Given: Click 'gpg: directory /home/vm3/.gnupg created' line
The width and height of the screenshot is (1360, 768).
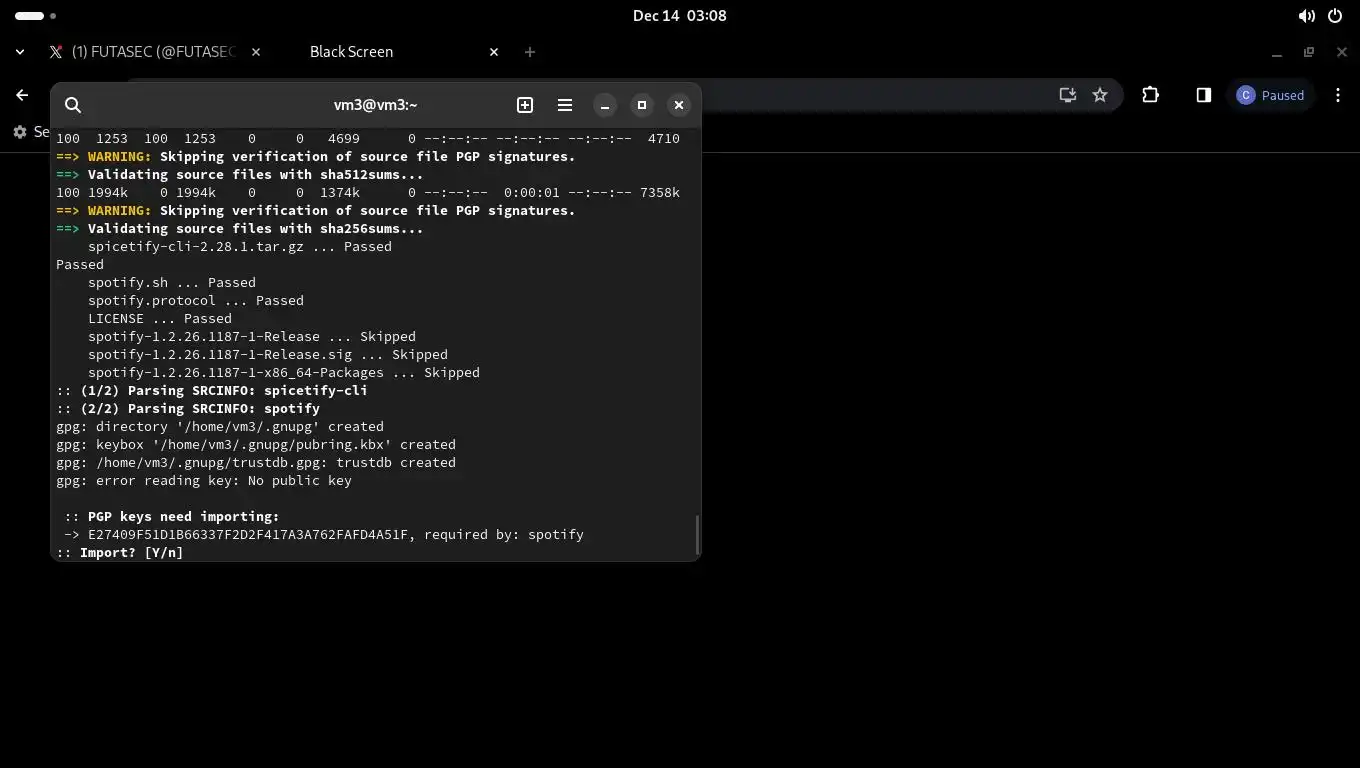Looking at the screenshot, I should (220, 426).
